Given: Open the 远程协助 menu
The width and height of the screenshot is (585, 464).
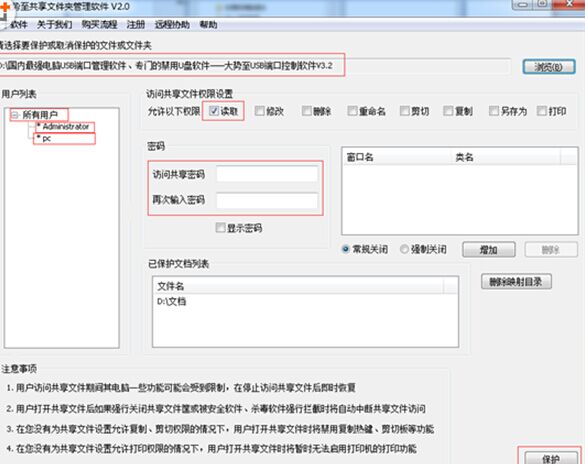Looking at the screenshot, I should pyautogui.click(x=172, y=25).
